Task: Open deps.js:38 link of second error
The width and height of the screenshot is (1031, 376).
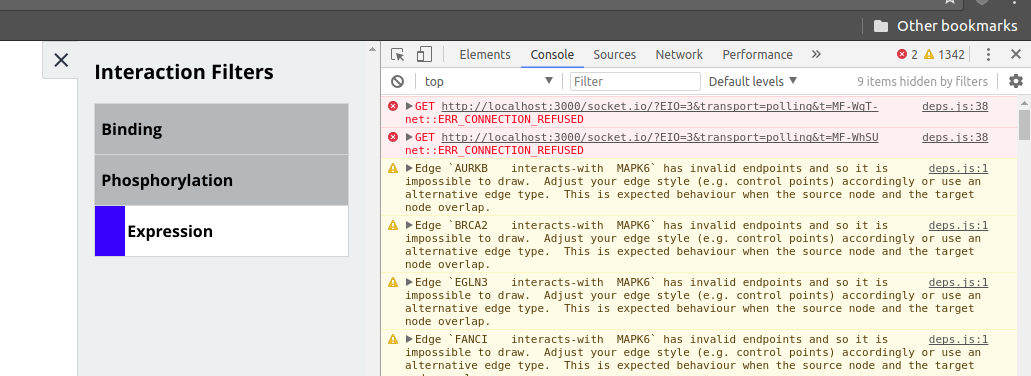Action: pos(955,137)
